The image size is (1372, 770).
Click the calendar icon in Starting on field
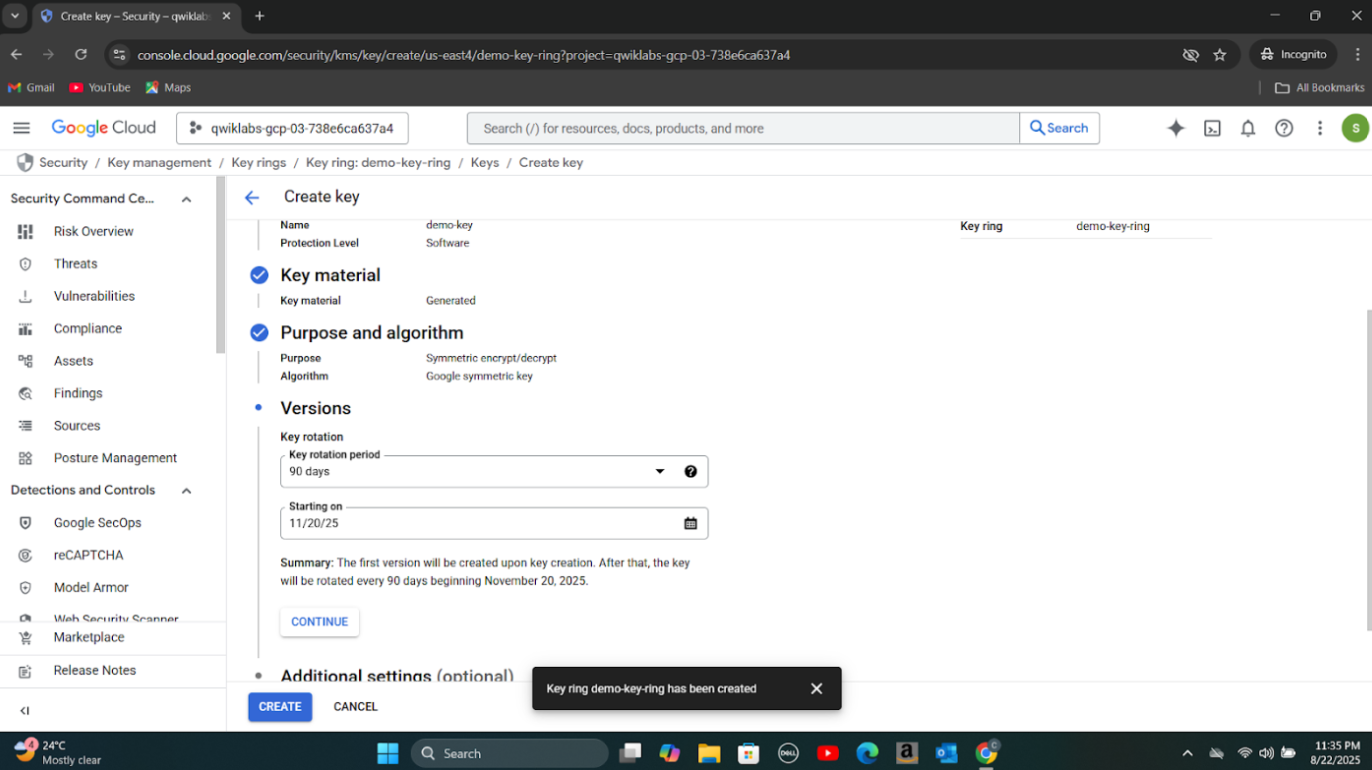(x=690, y=523)
